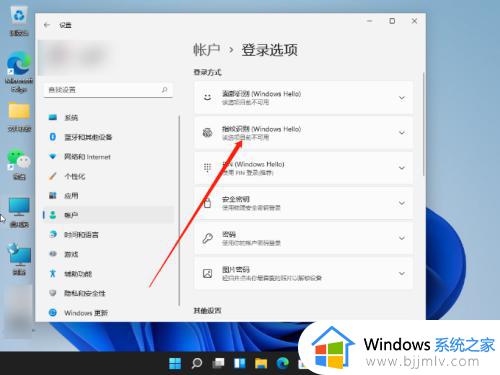
Task: Expand the 指纹识别 (Windows Hello) chevron
Action: pos(402,133)
